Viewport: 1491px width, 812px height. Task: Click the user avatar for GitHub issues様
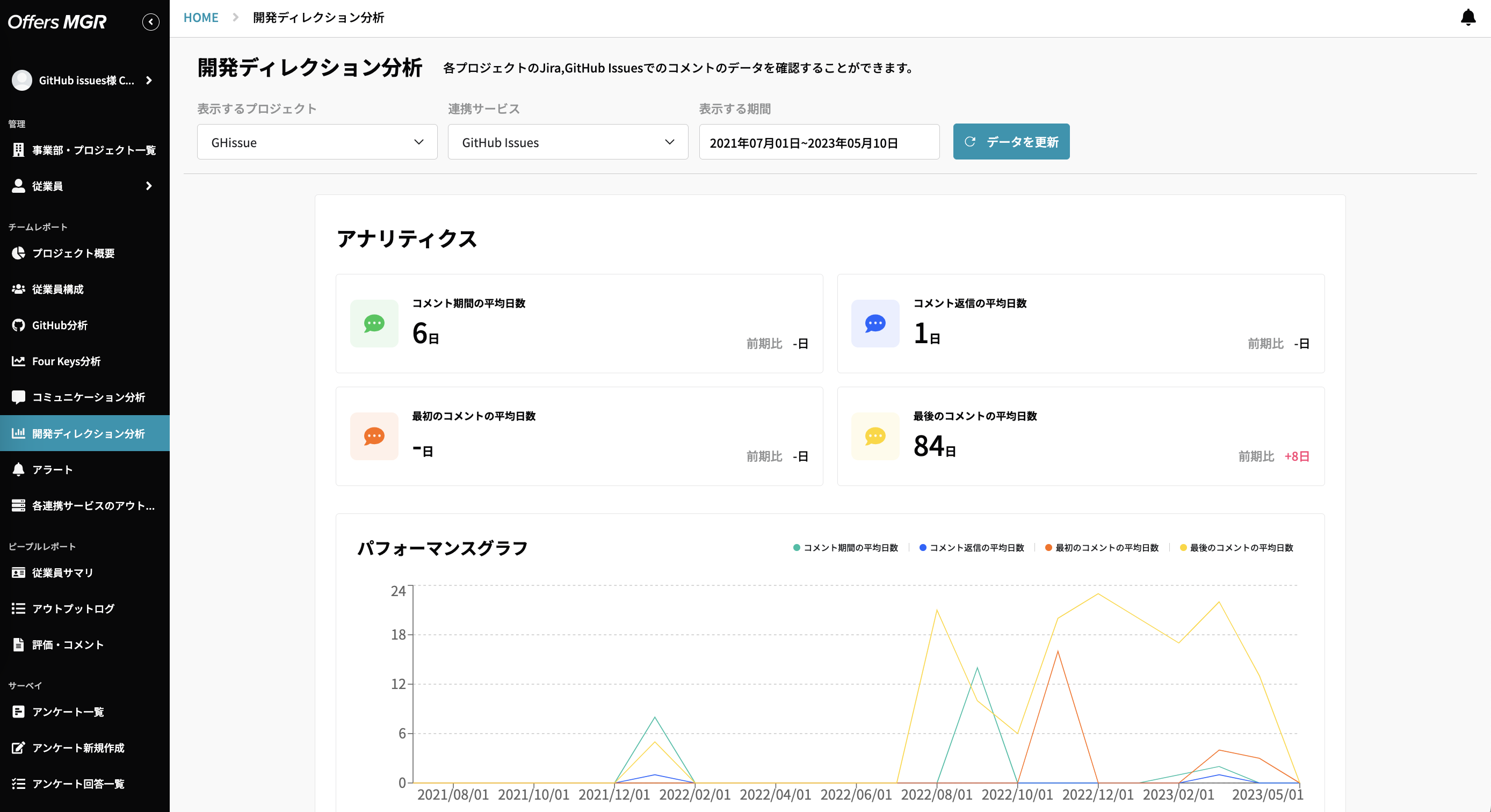pyautogui.click(x=22, y=80)
